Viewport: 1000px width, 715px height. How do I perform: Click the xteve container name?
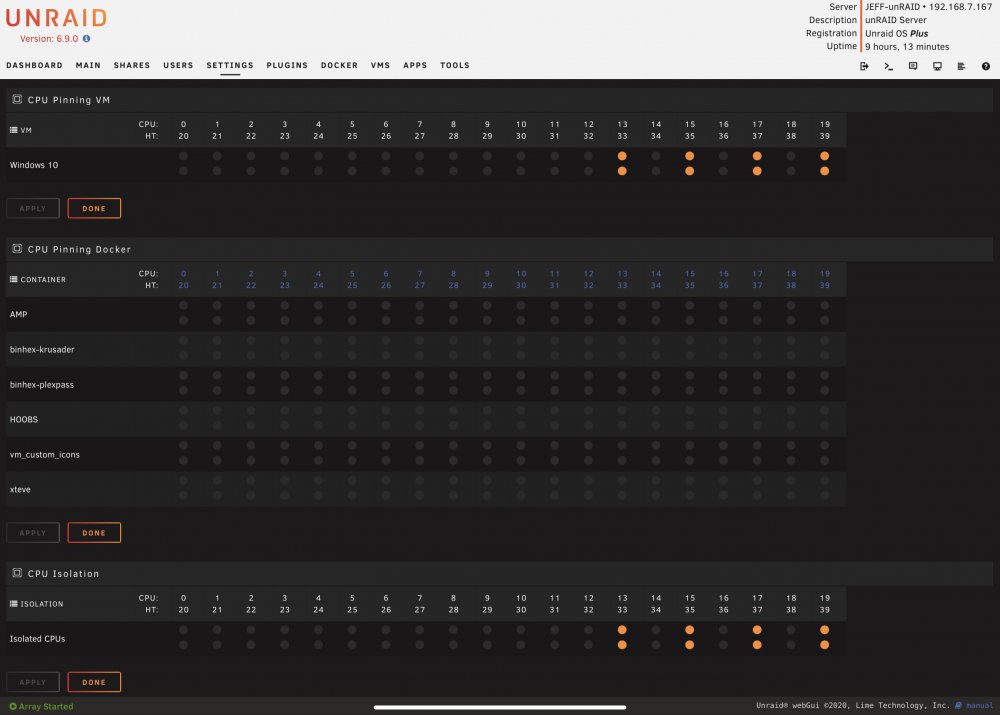coord(20,489)
